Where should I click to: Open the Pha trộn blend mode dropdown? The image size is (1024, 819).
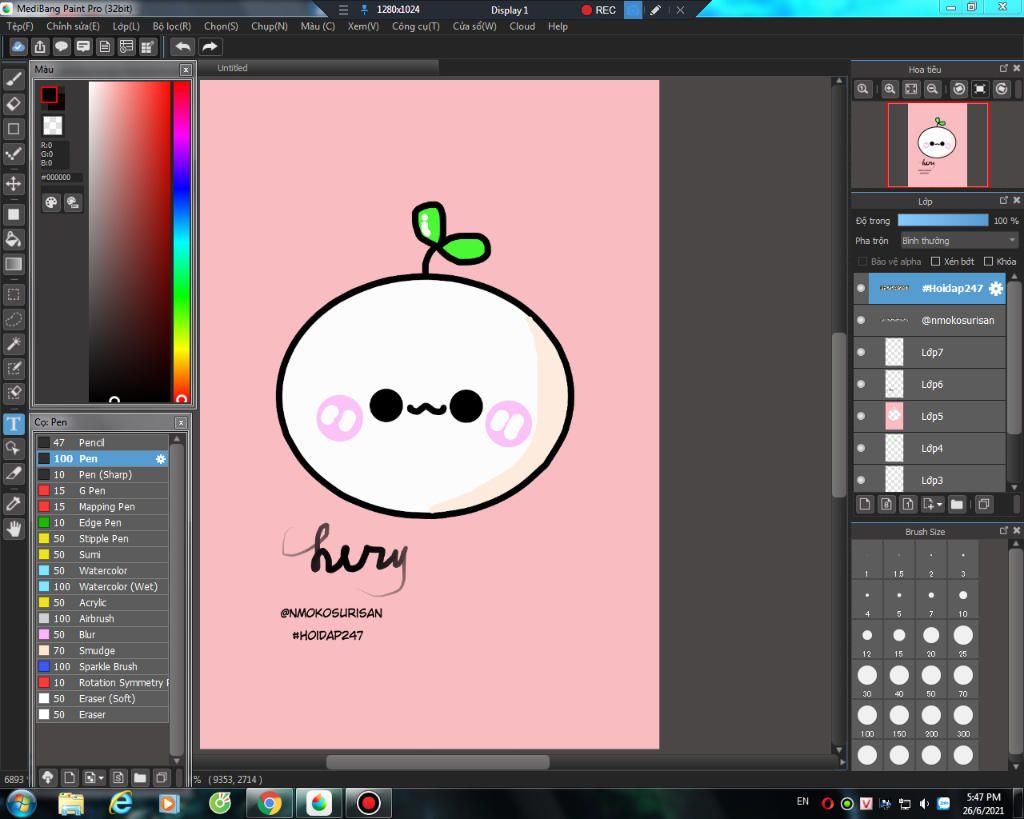point(959,240)
